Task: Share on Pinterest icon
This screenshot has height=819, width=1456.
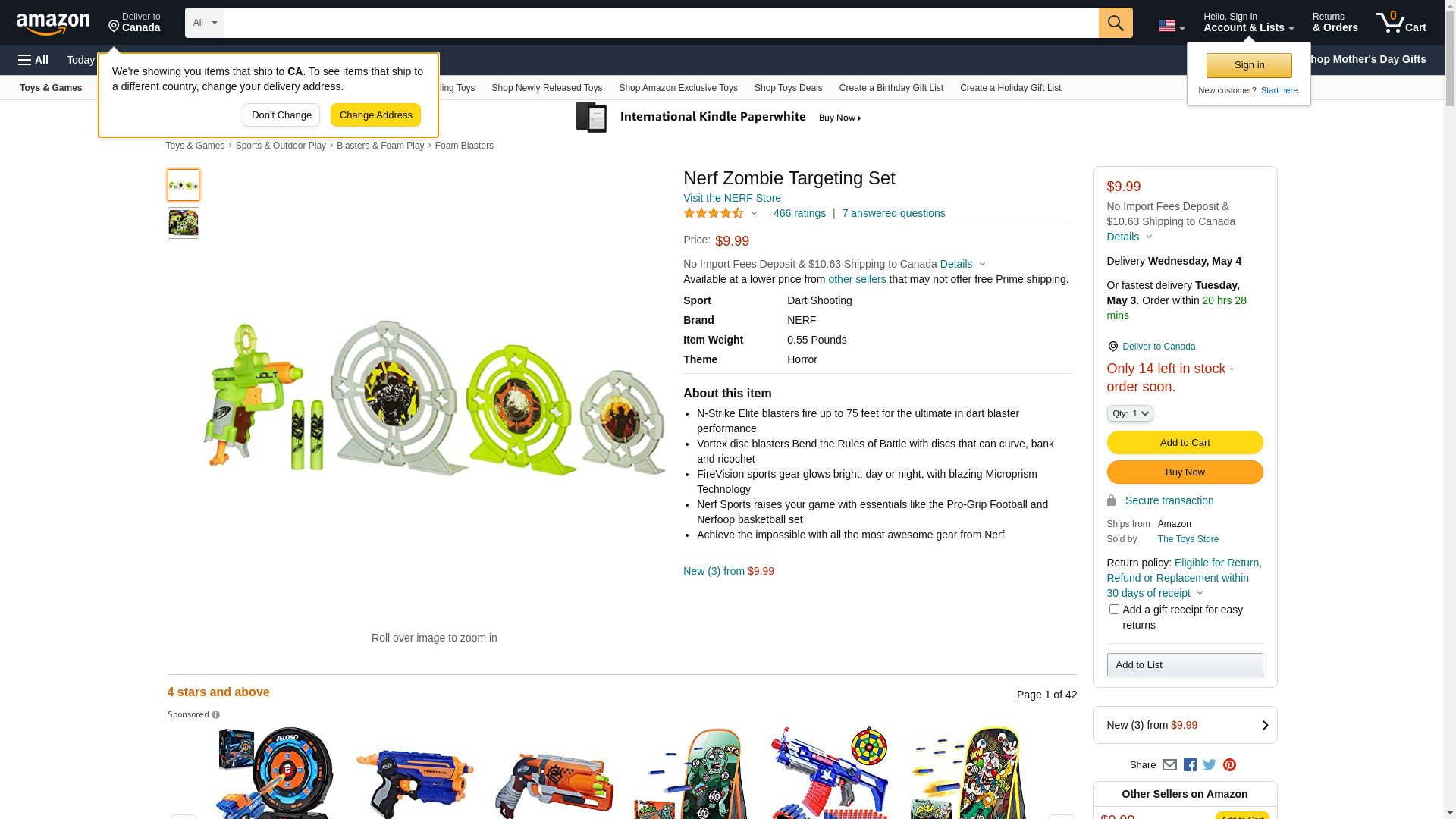Action: pyautogui.click(x=1229, y=765)
